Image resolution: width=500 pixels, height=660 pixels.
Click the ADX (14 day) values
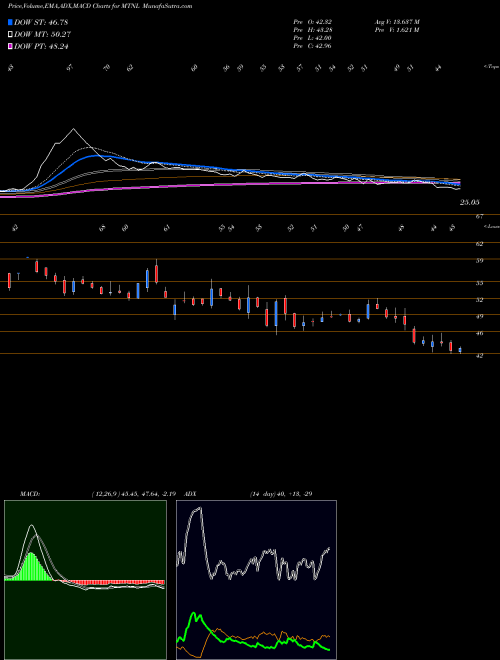[281, 494]
